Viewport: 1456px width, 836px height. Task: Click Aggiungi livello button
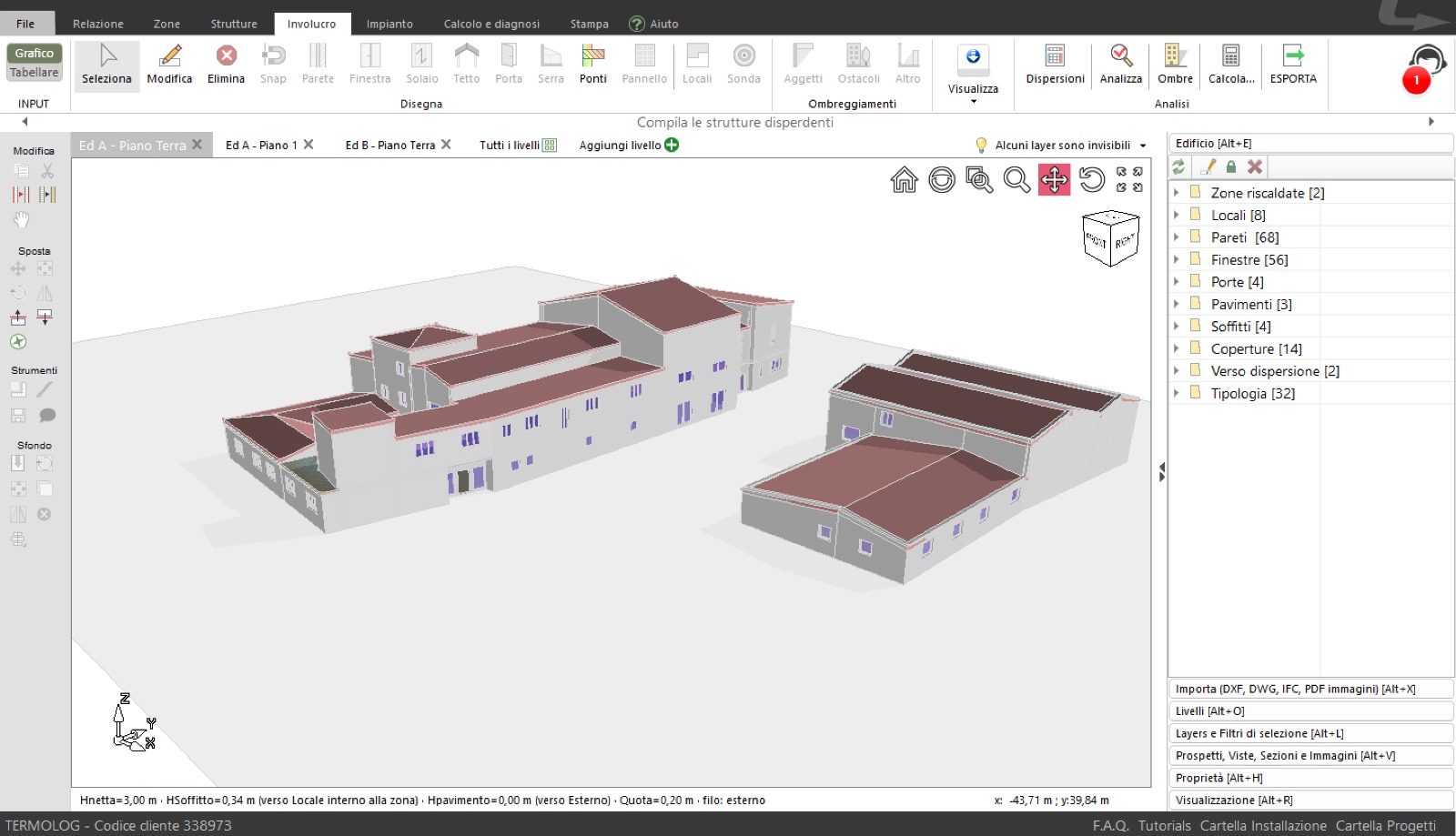(628, 146)
